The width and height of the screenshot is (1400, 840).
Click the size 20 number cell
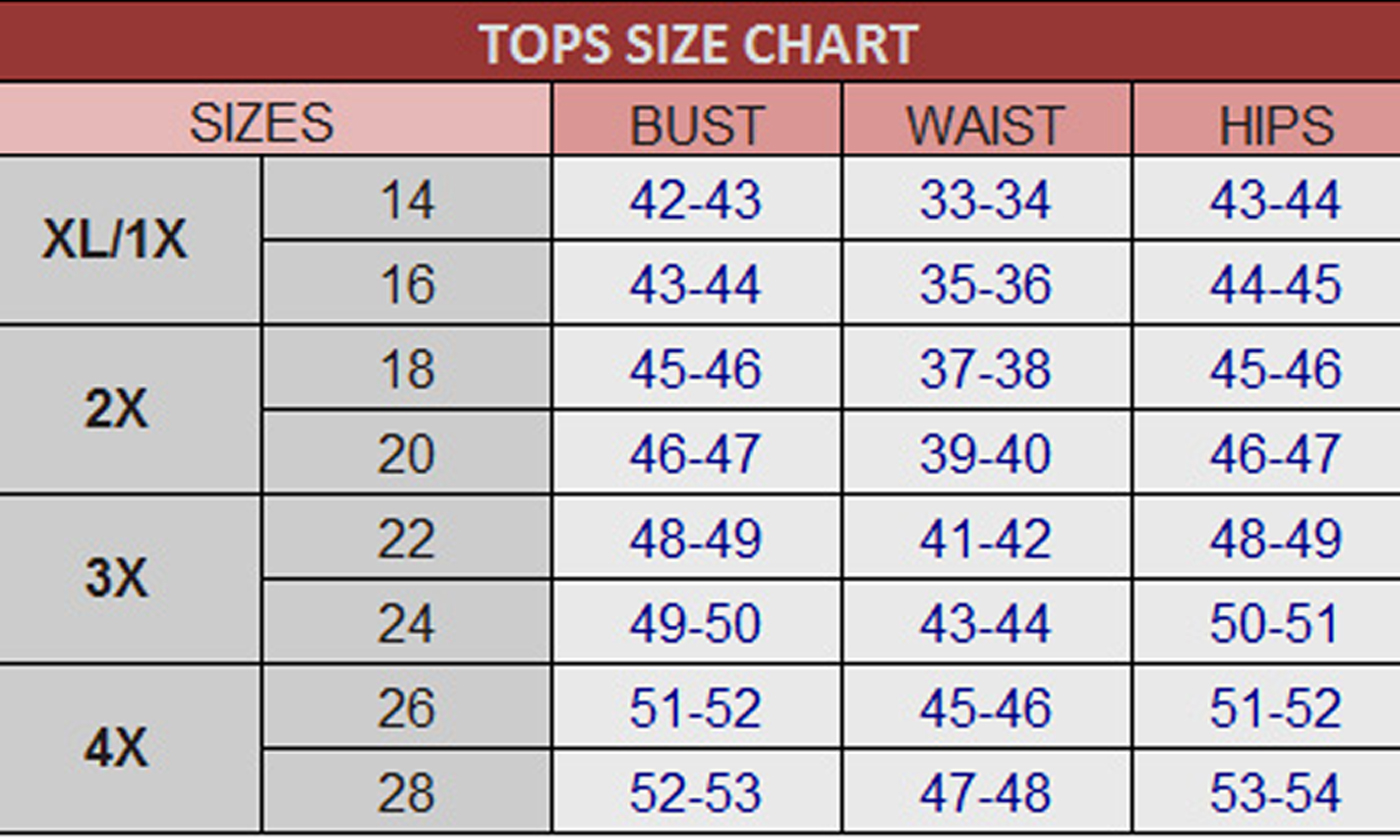click(x=407, y=455)
